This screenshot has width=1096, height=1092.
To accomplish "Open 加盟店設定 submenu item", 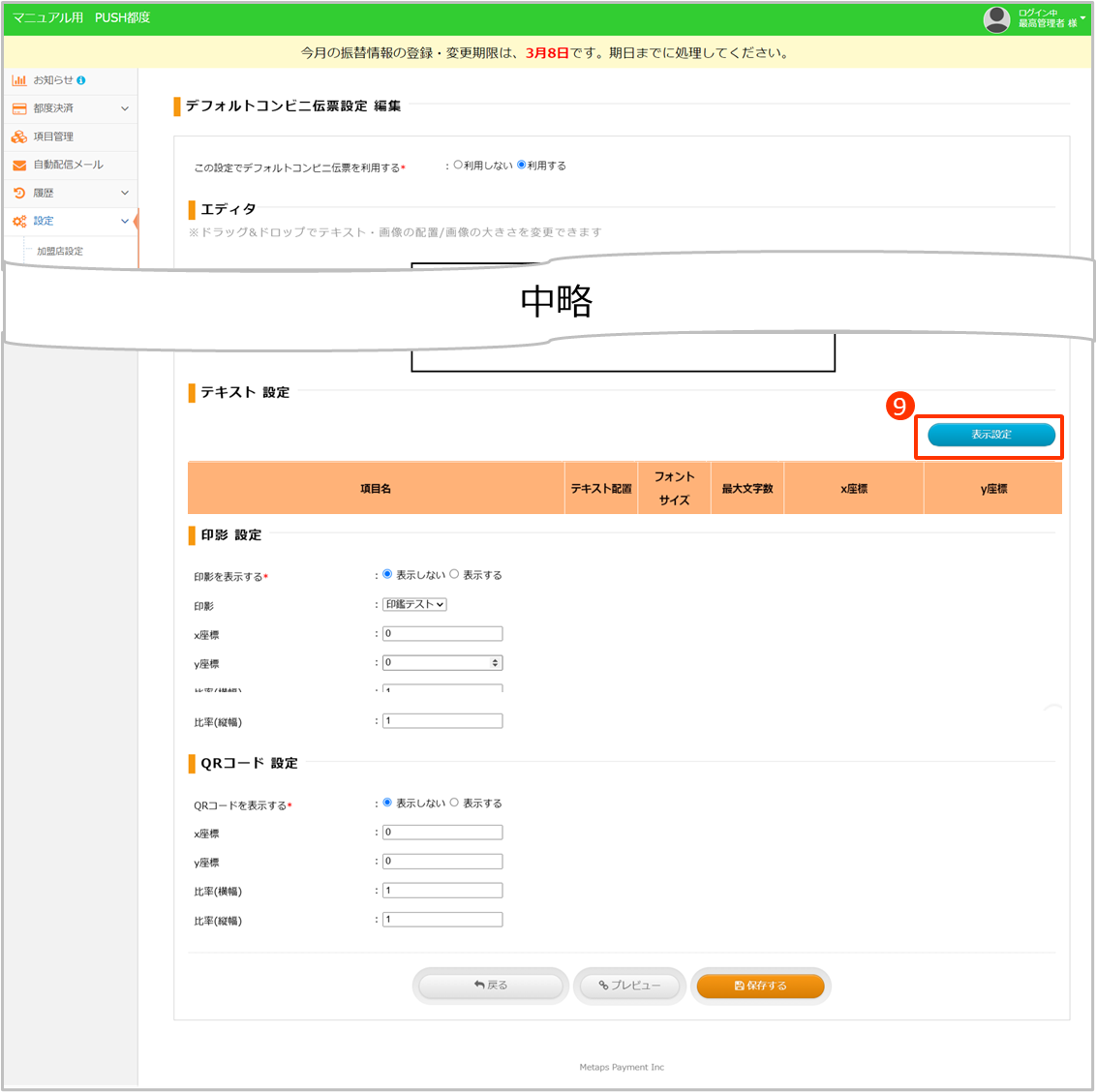I will 60,251.
